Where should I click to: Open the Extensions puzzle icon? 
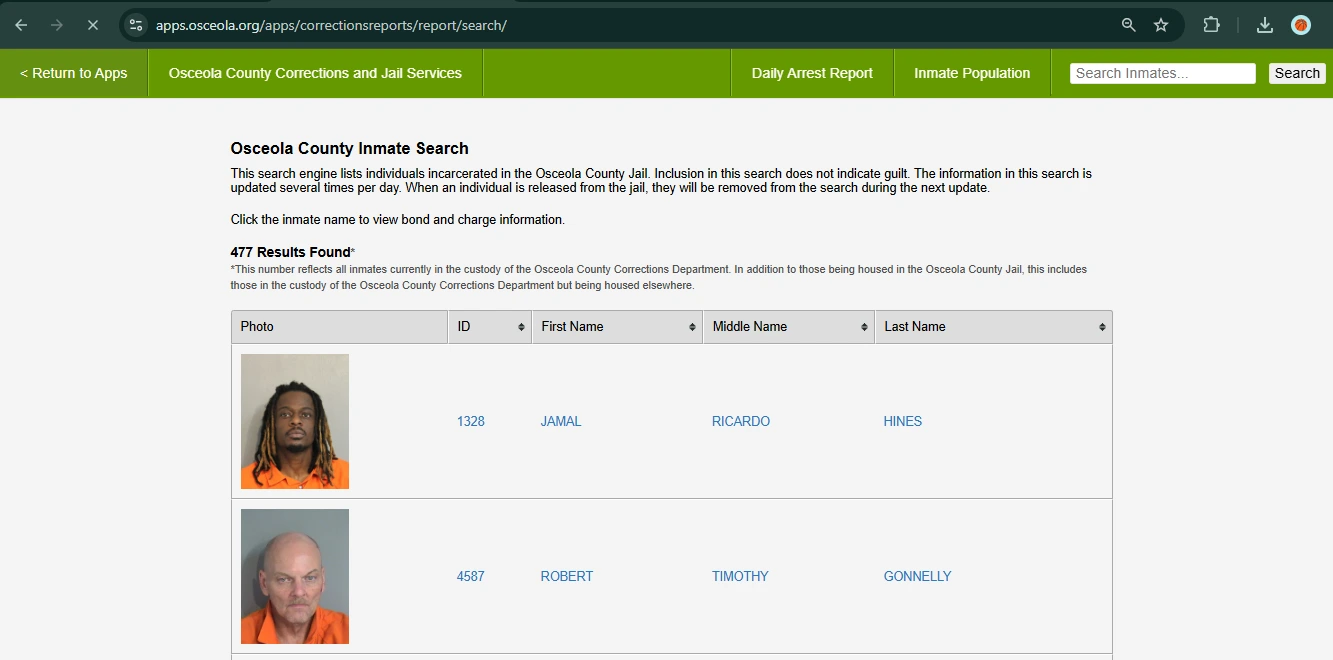click(1211, 25)
